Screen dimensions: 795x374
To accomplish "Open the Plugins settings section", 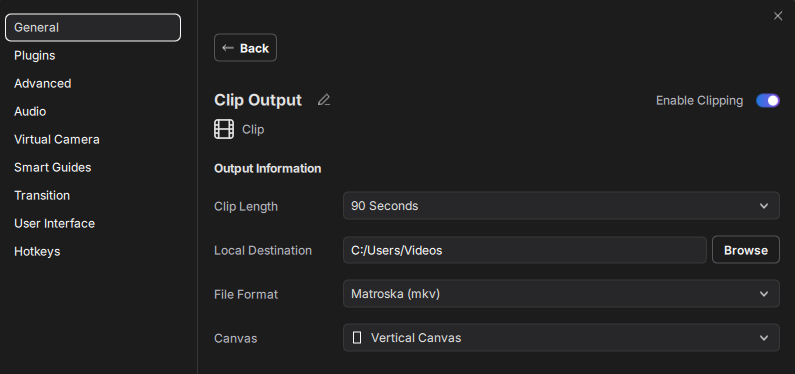I will tap(34, 55).
